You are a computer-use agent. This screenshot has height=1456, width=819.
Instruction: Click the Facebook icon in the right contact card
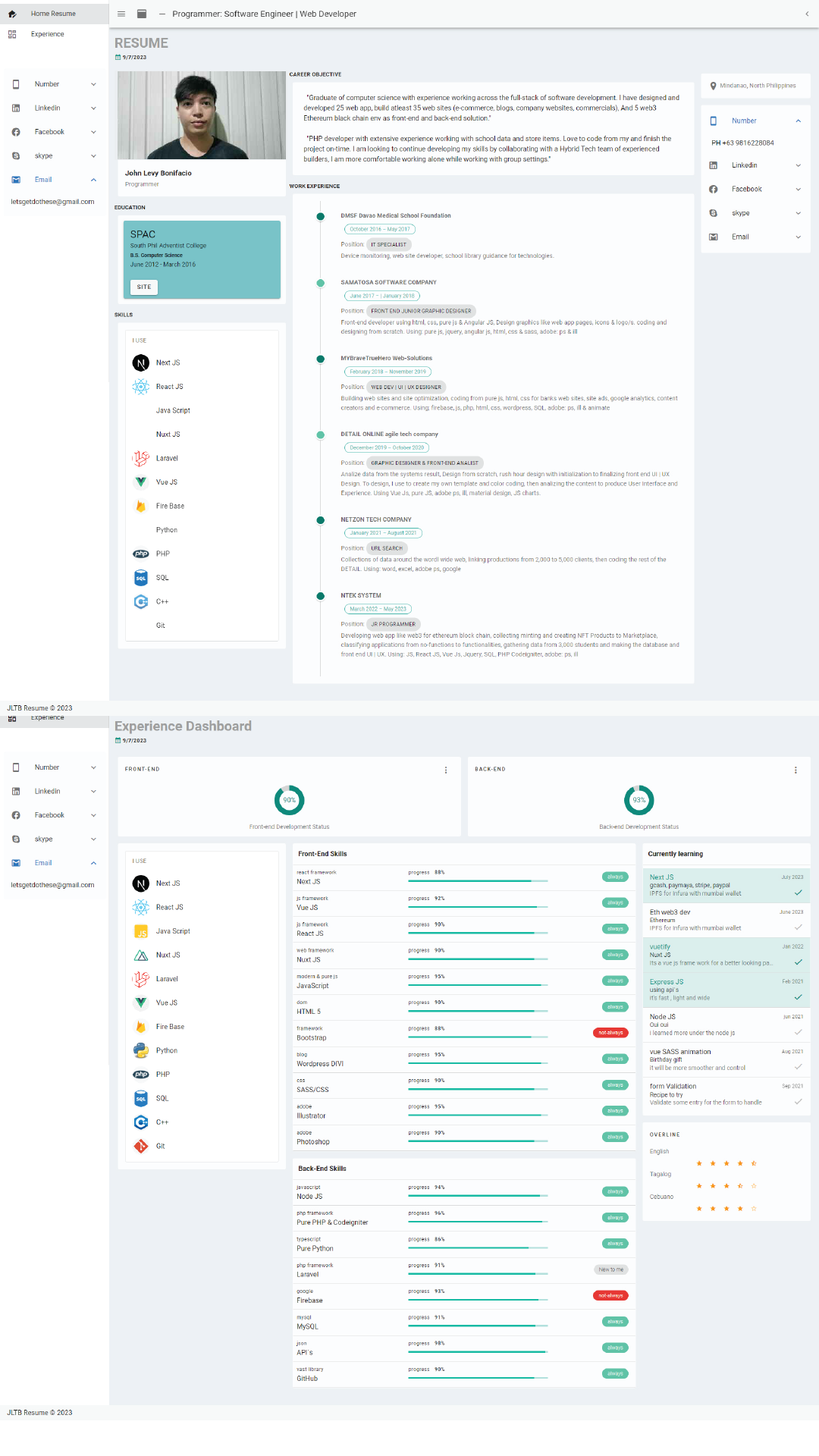pyautogui.click(x=713, y=189)
